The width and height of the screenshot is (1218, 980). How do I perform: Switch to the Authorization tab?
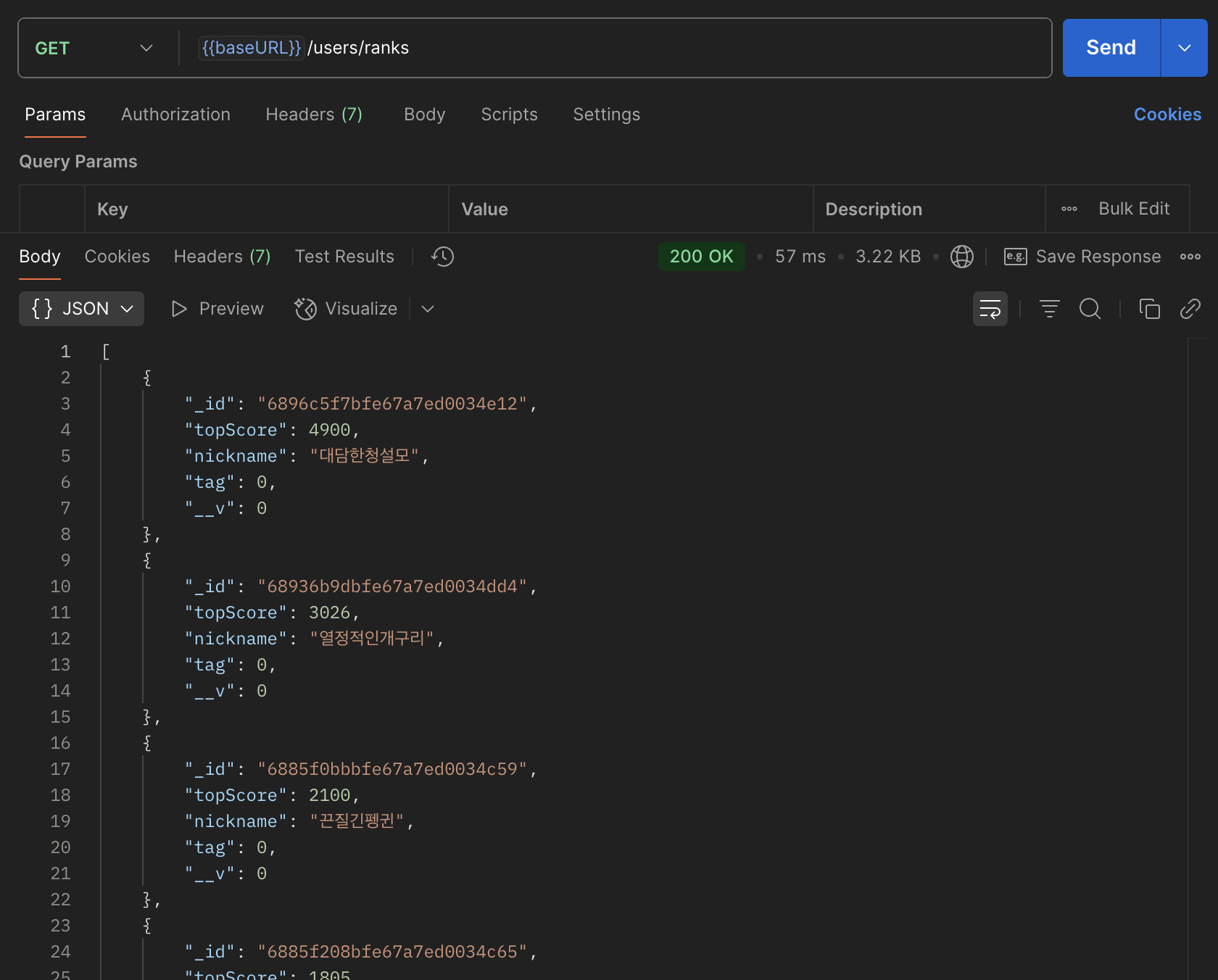(x=175, y=115)
